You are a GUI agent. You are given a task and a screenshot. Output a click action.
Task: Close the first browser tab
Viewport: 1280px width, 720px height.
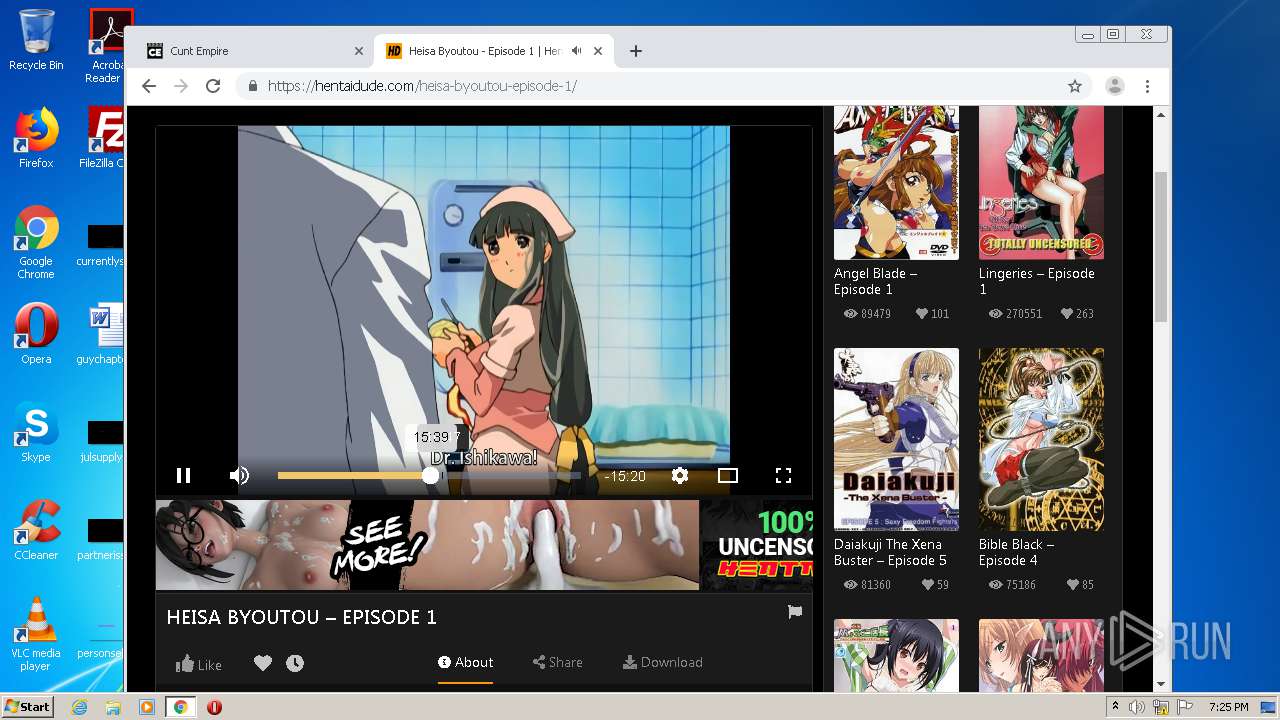pos(359,51)
